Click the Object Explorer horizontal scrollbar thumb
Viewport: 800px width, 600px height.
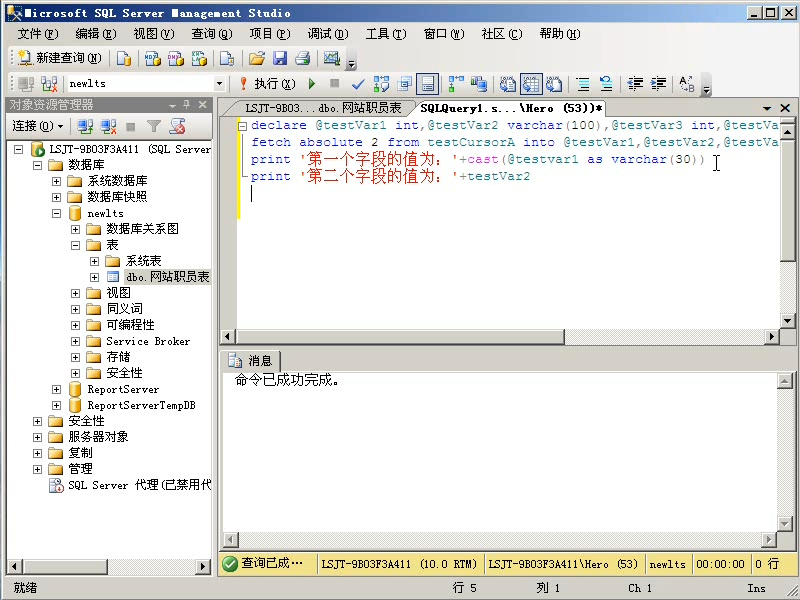65,566
